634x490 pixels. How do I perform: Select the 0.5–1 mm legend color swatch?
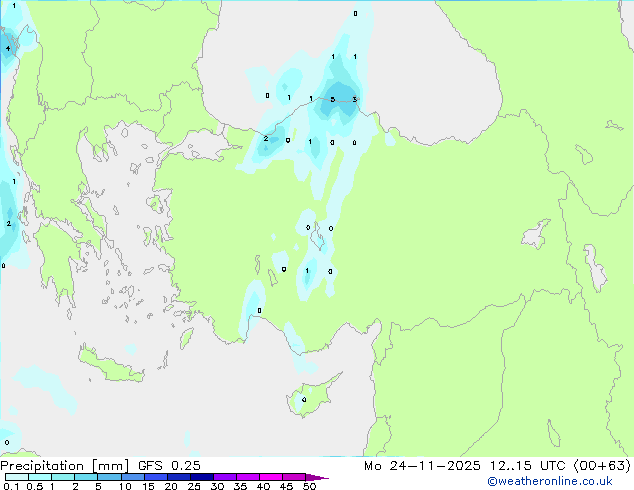40,477
